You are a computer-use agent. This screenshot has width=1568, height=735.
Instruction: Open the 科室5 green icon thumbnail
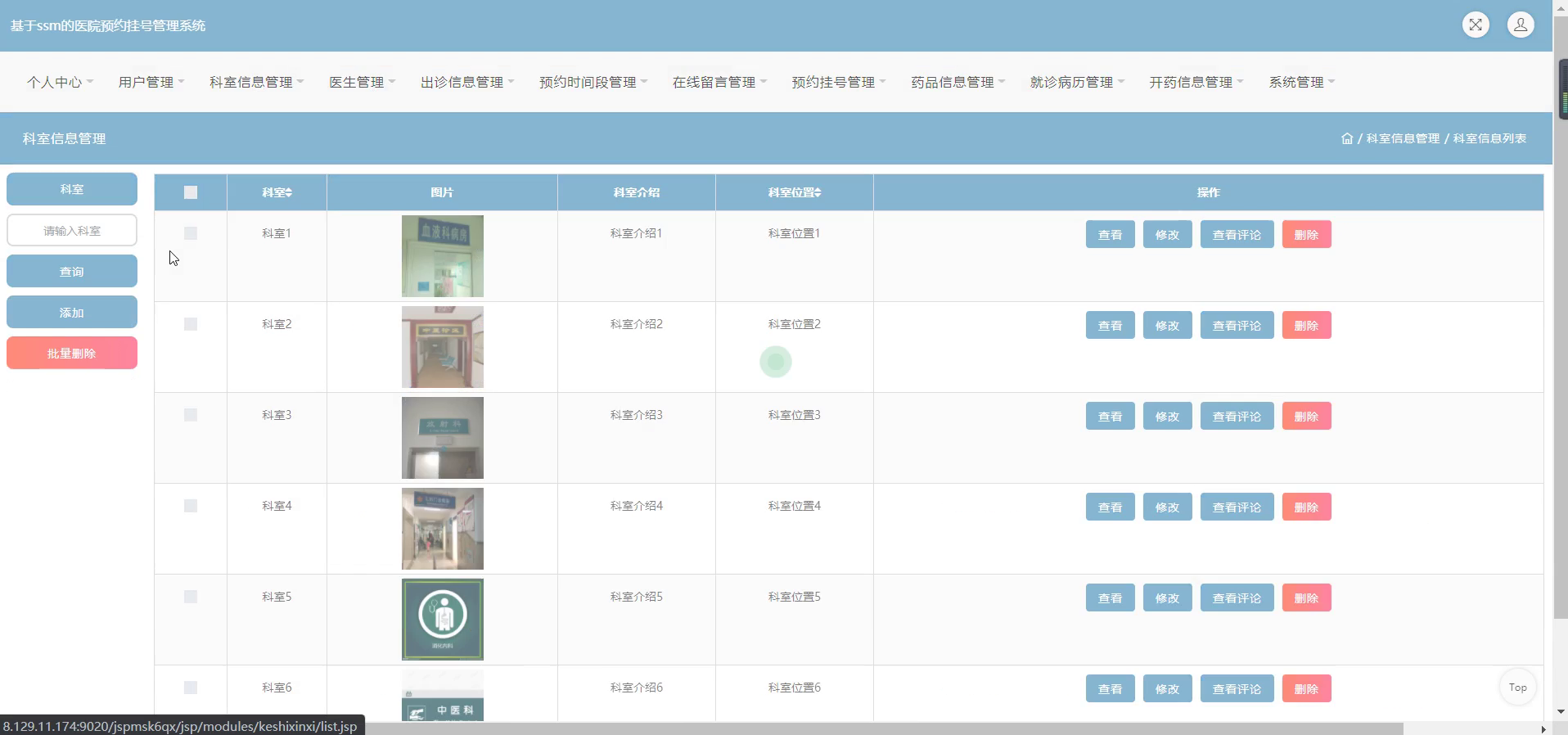coord(442,620)
